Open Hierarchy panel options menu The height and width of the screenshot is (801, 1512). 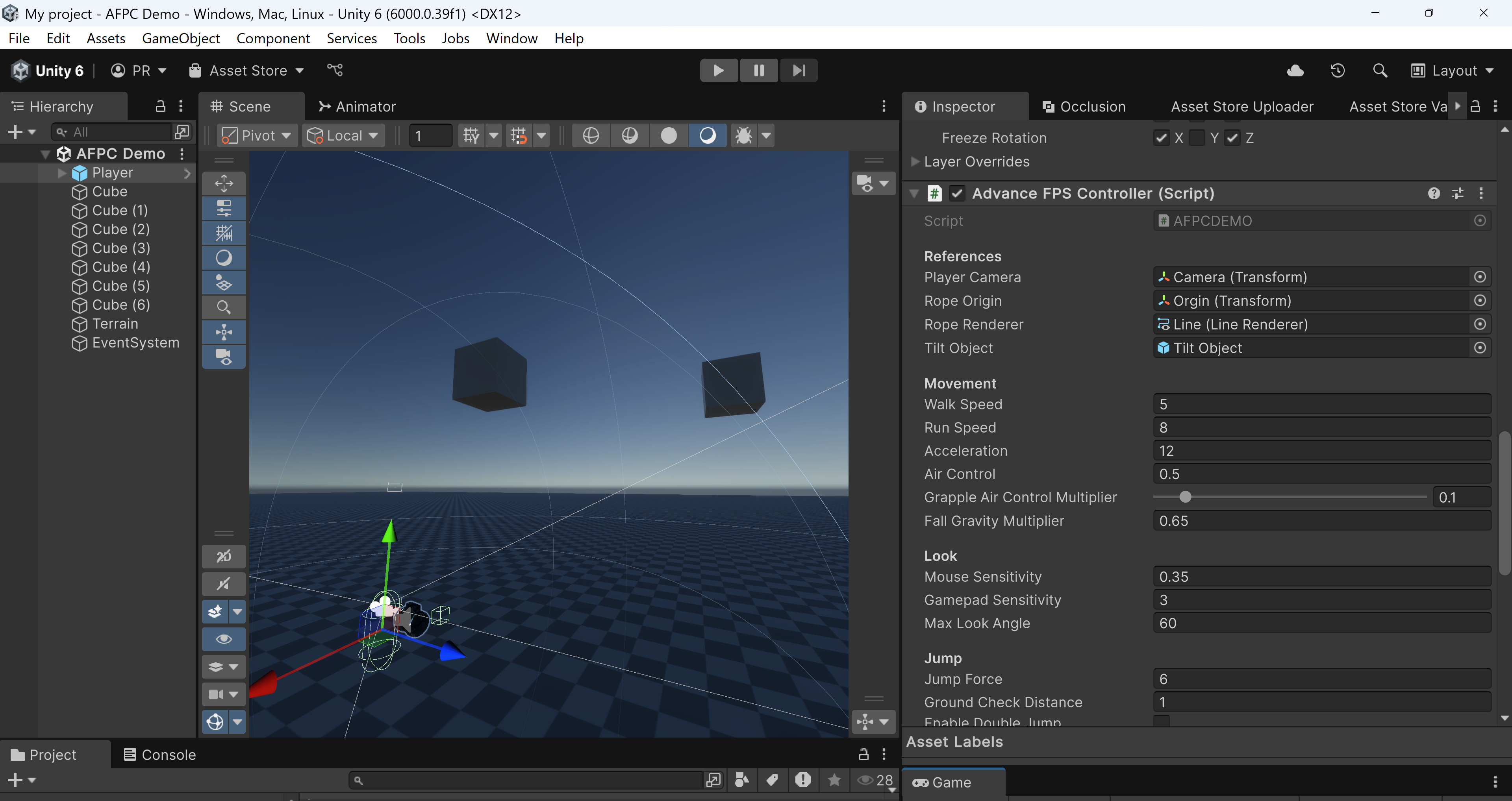pyautogui.click(x=181, y=106)
